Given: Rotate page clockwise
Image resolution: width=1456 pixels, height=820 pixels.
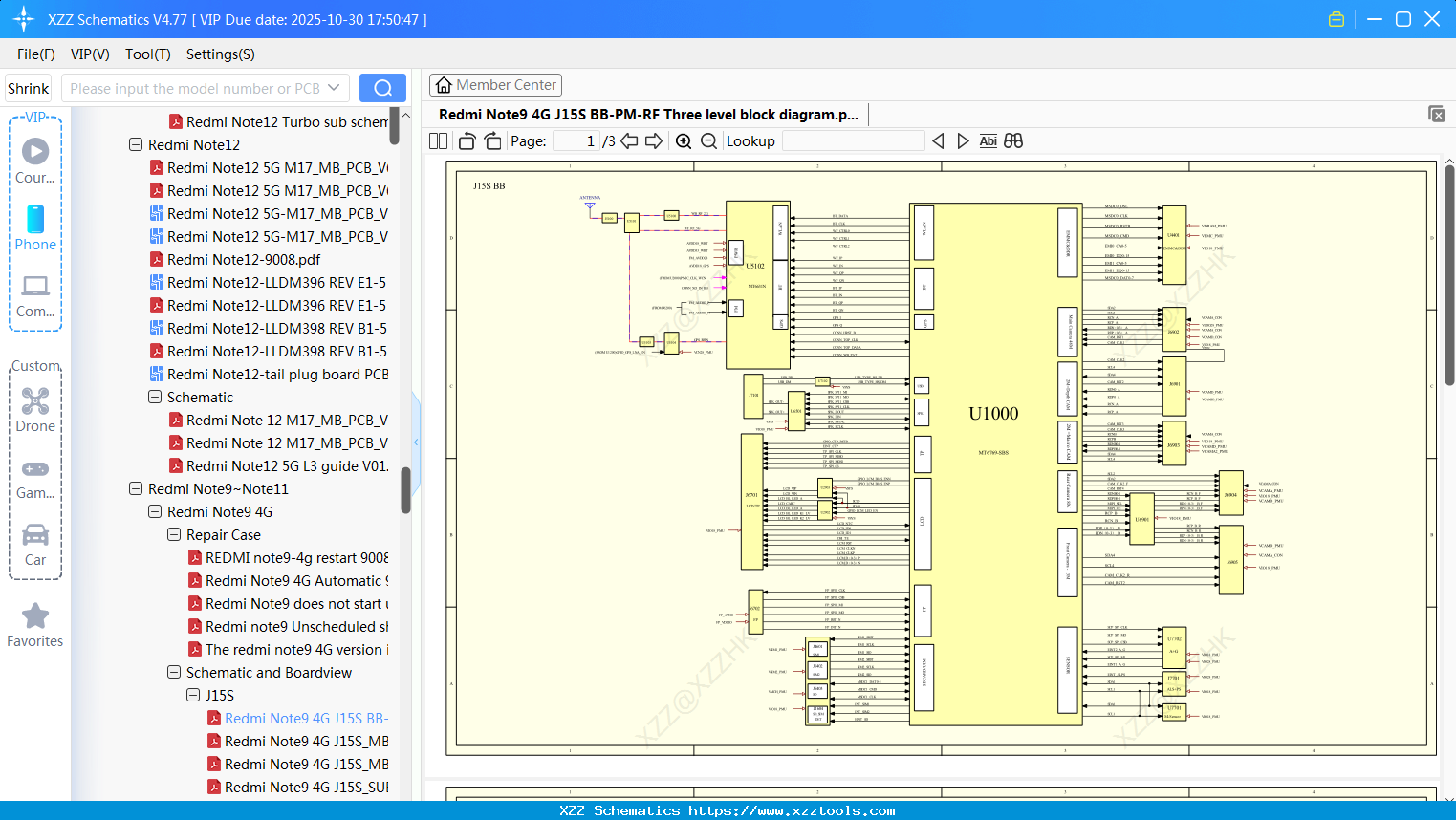Looking at the screenshot, I should coord(491,140).
